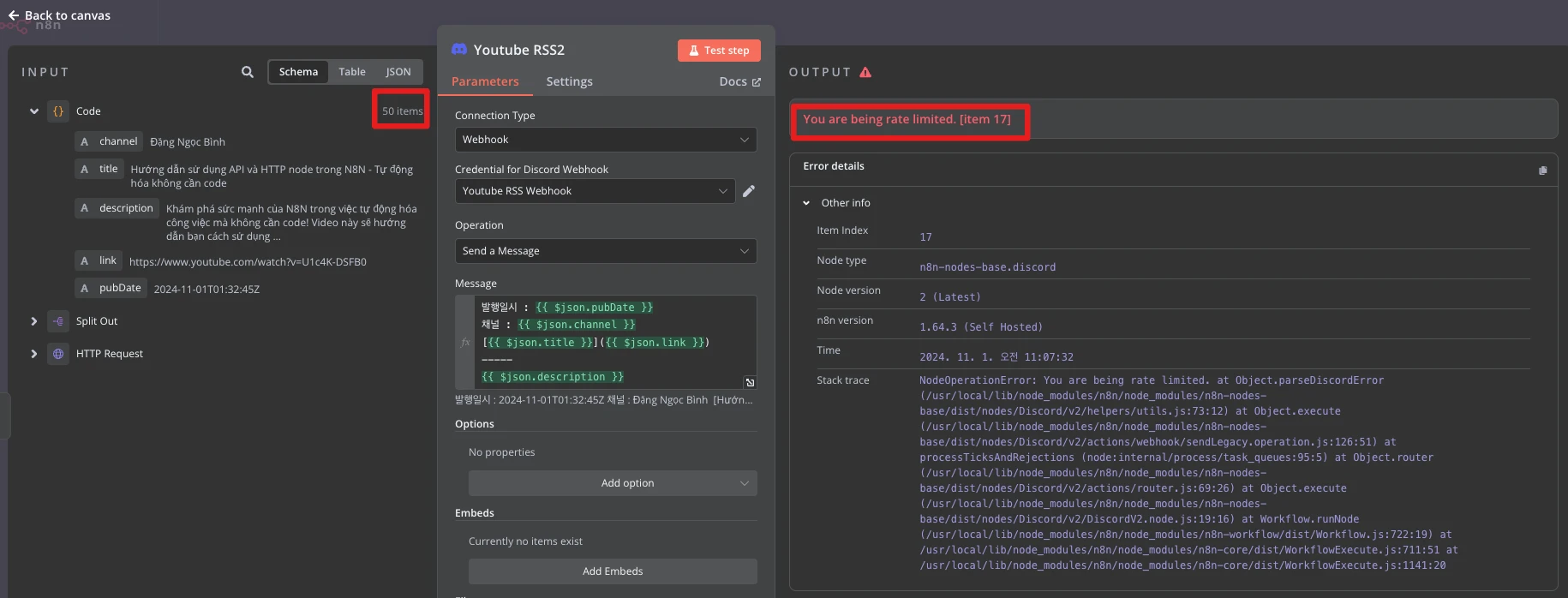Screen dimensions: 1568x598
Task: Click the HTTP Request globe icon
Action: pyautogui.click(x=58, y=354)
